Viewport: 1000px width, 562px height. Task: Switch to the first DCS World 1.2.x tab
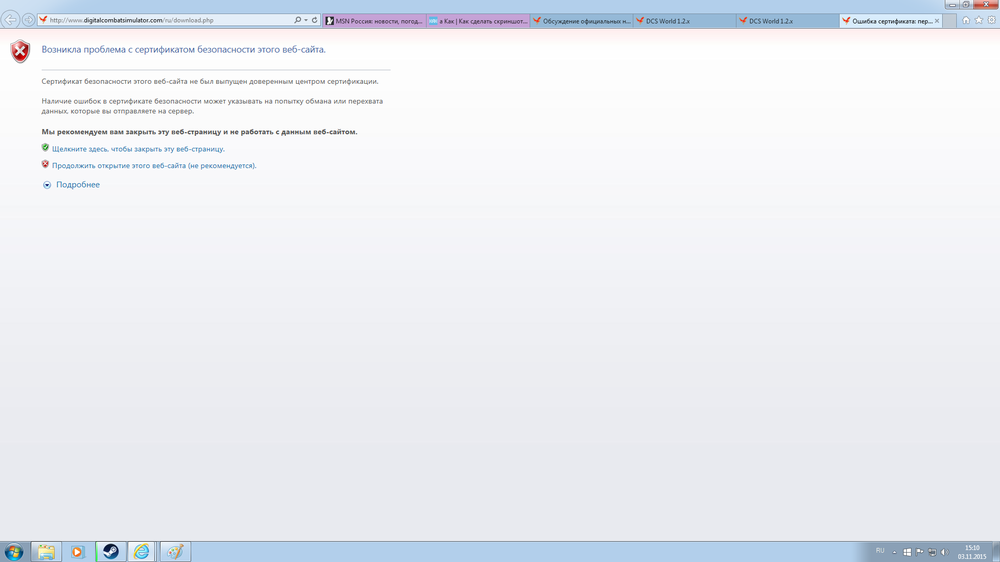(685, 21)
